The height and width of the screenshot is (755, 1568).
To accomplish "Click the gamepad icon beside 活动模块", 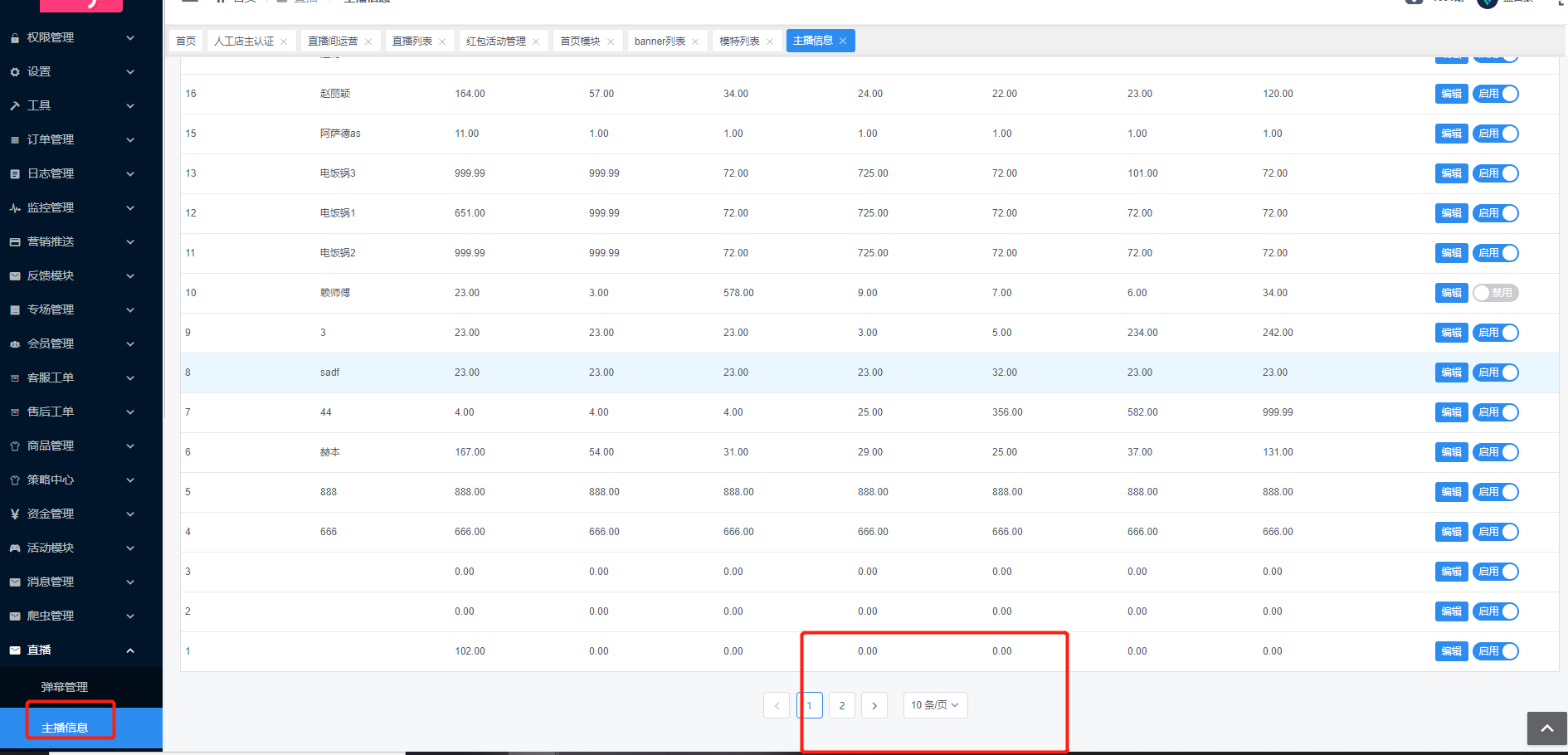I will pyautogui.click(x=15, y=548).
